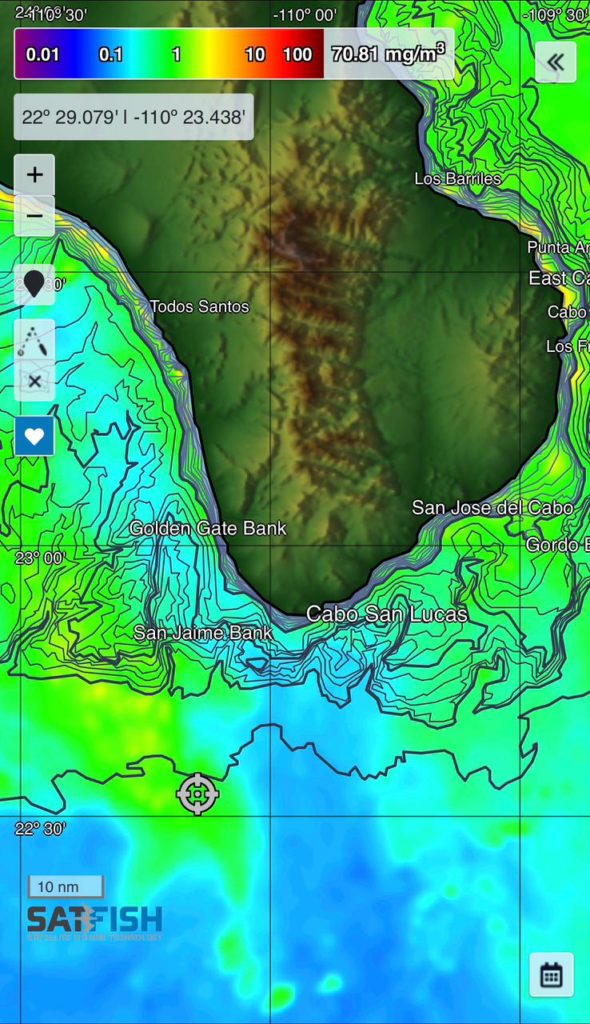
Task: Select the Cabo San Lucas label
Action: 387,614
